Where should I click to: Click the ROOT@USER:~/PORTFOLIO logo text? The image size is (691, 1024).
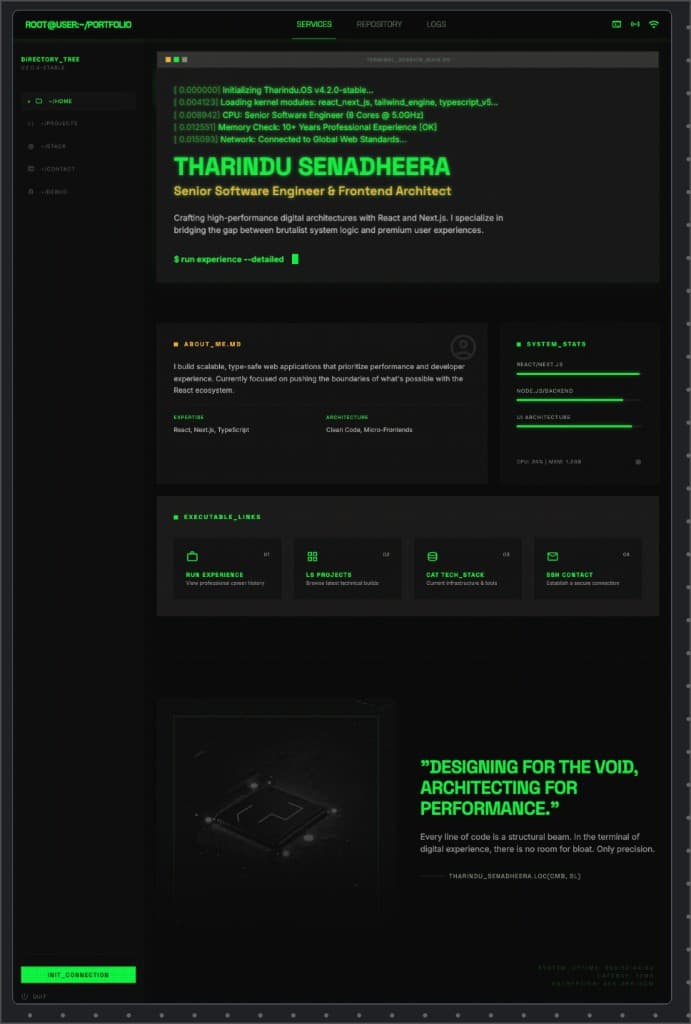(x=78, y=25)
